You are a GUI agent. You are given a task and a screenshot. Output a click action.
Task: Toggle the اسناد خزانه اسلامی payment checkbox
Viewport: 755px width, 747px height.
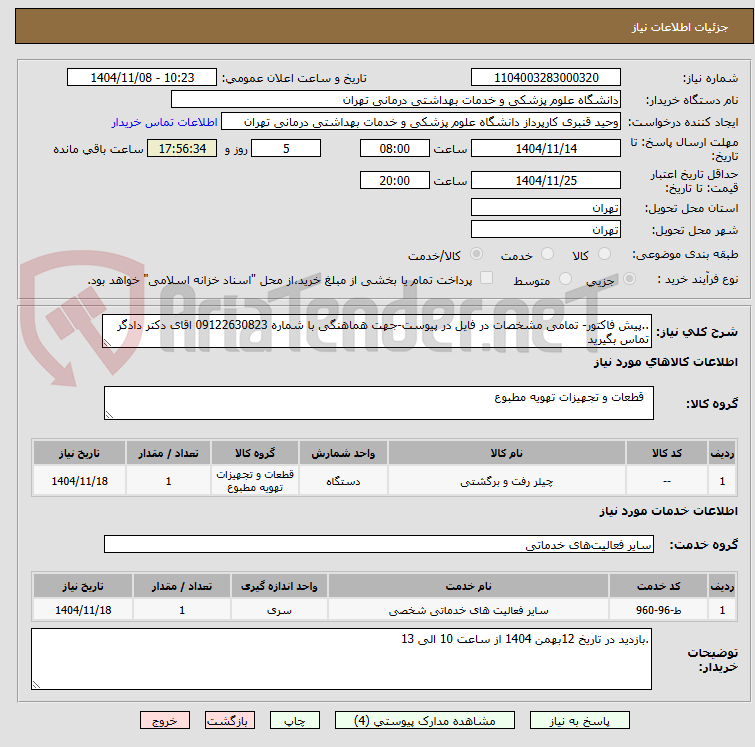coord(486,278)
